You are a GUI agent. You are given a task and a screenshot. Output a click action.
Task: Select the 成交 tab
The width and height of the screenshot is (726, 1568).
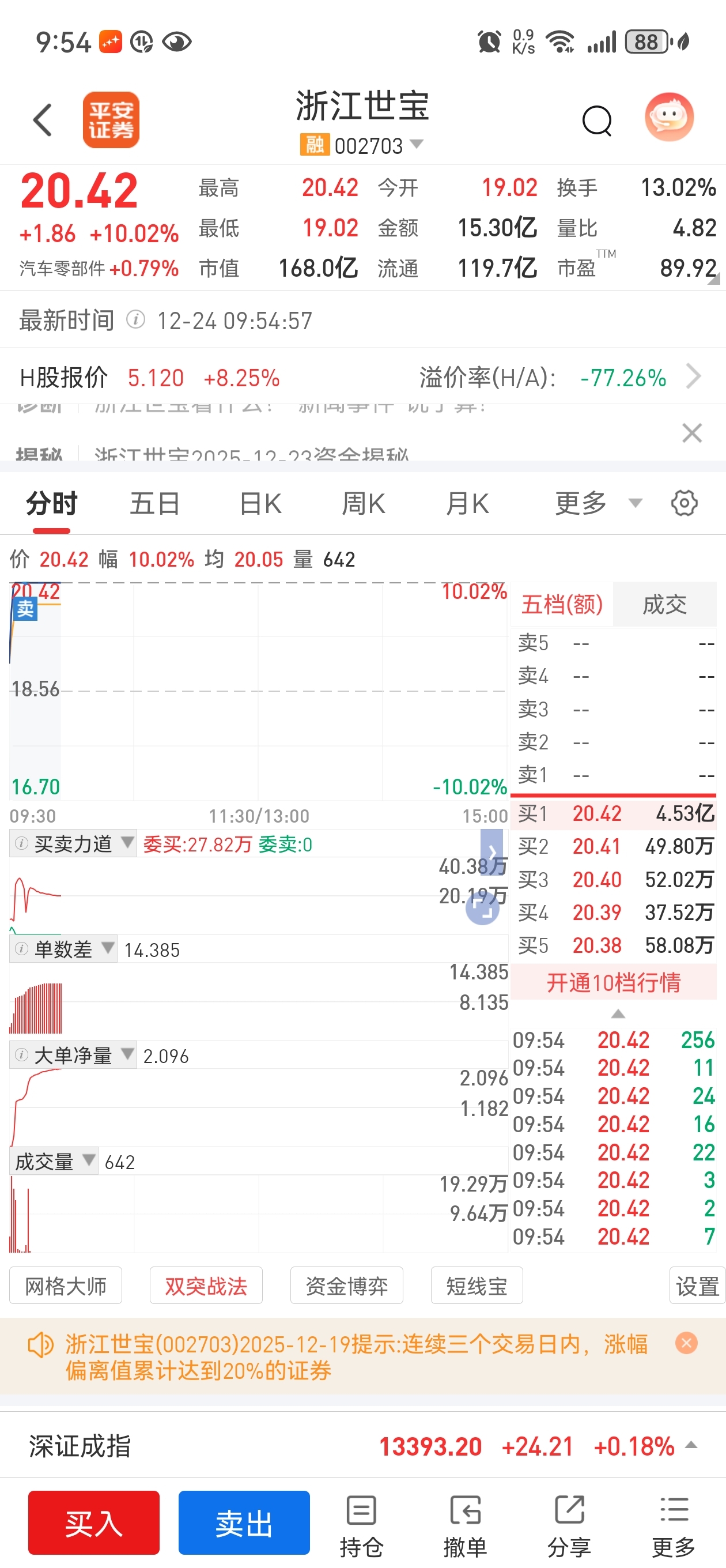tap(664, 605)
